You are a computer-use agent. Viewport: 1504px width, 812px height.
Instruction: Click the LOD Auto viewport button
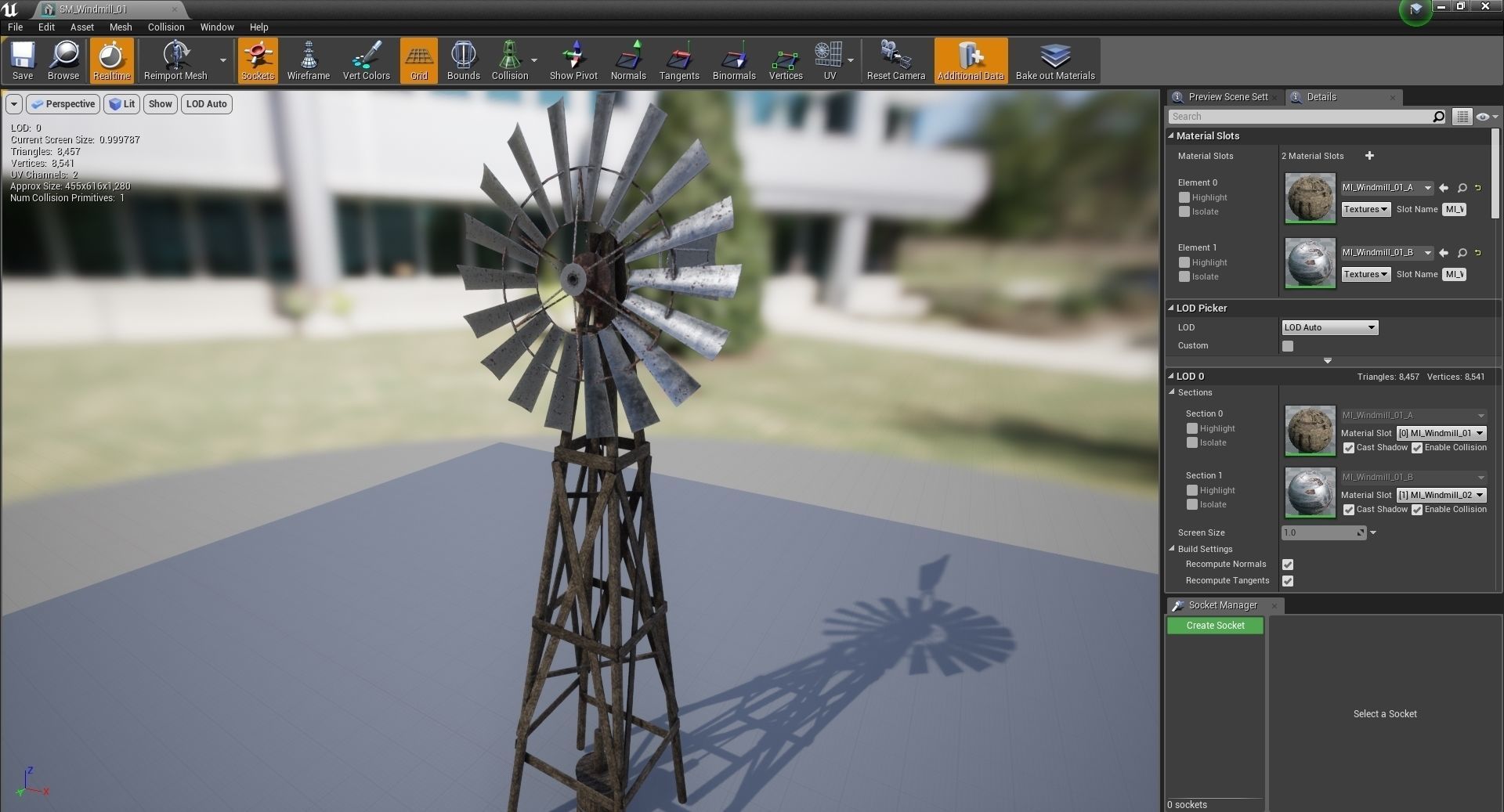207,104
